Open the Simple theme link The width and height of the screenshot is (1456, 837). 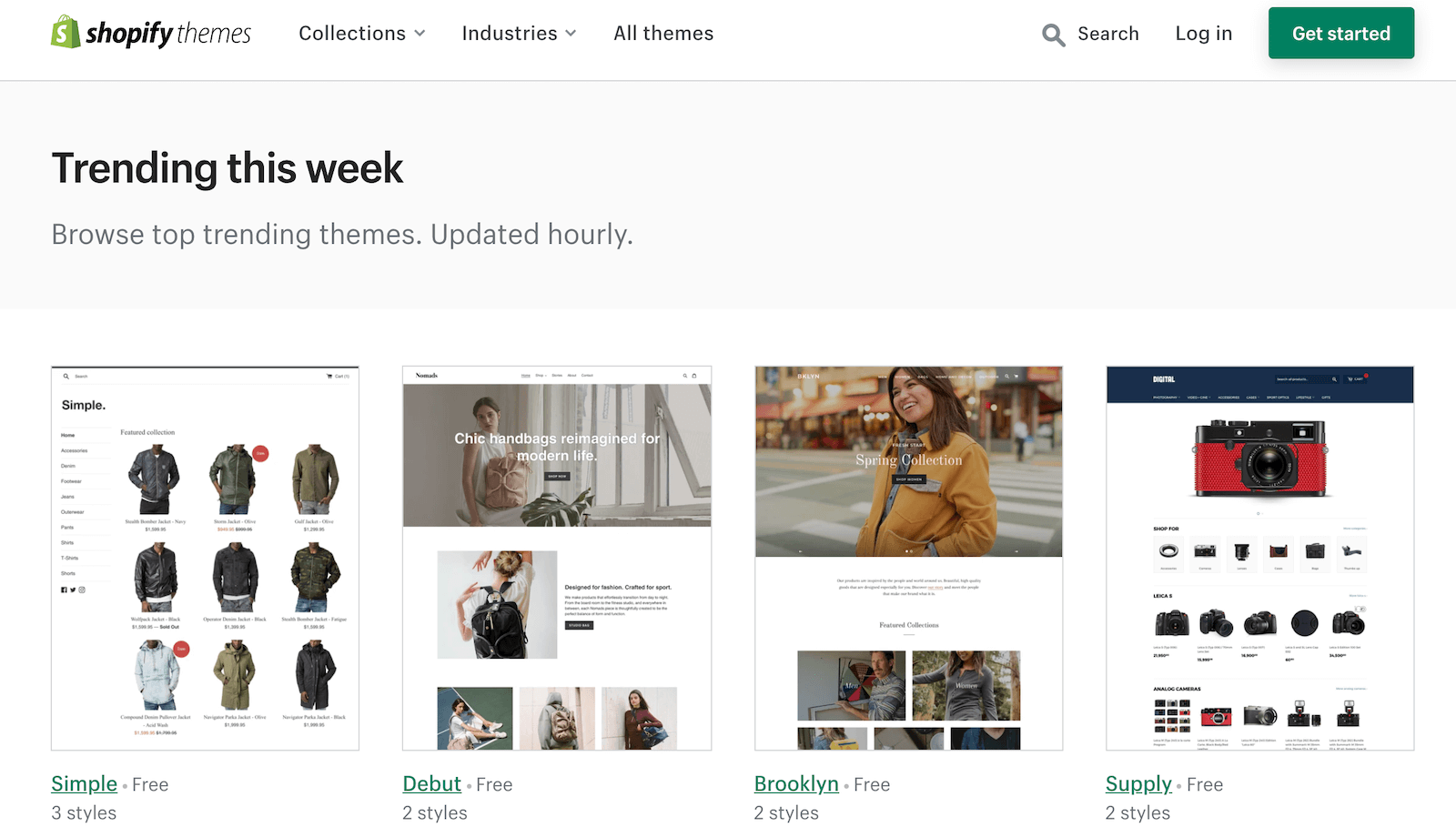[x=83, y=783]
